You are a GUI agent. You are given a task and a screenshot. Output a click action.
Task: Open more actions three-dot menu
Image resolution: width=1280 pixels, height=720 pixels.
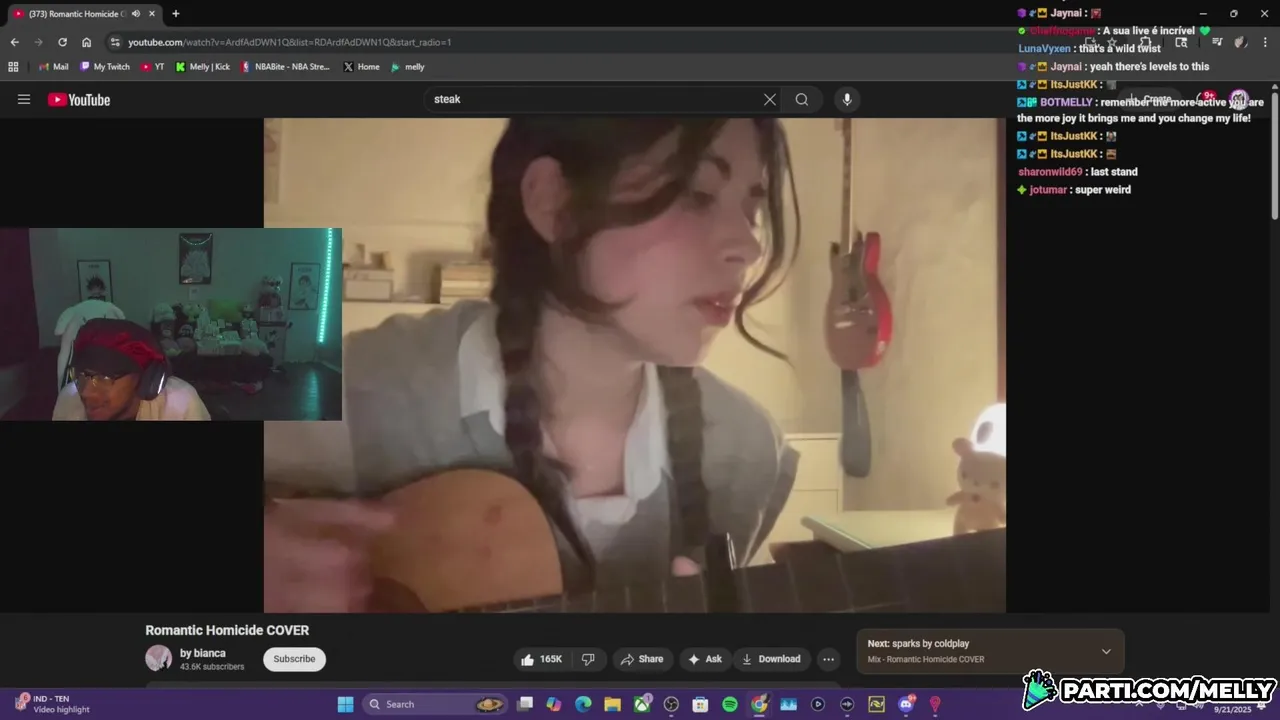(x=828, y=659)
